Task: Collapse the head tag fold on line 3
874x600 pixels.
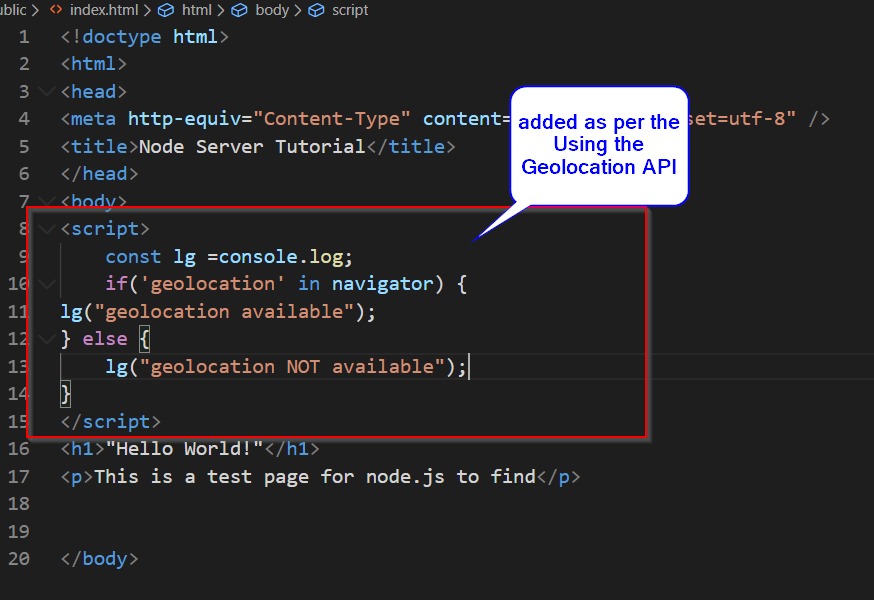Action: coord(46,92)
